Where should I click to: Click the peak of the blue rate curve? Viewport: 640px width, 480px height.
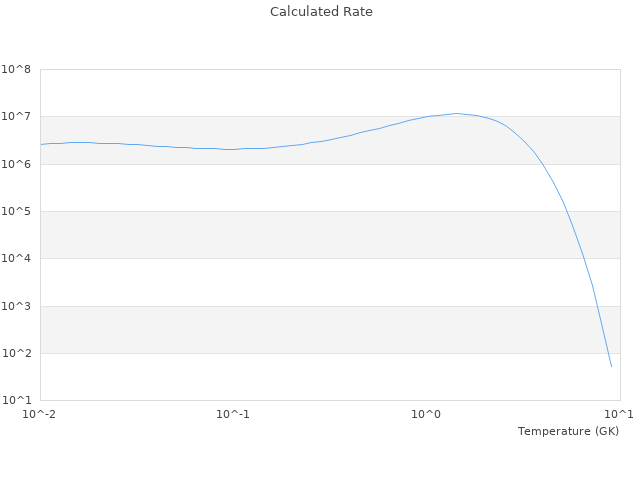click(x=457, y=113)
